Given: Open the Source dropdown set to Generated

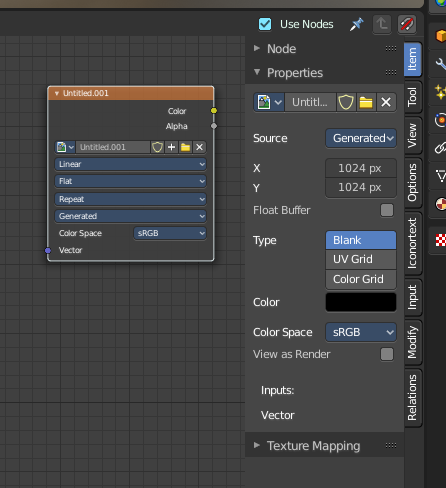Looking at the screenshot, I should click(x=361, y=138).
